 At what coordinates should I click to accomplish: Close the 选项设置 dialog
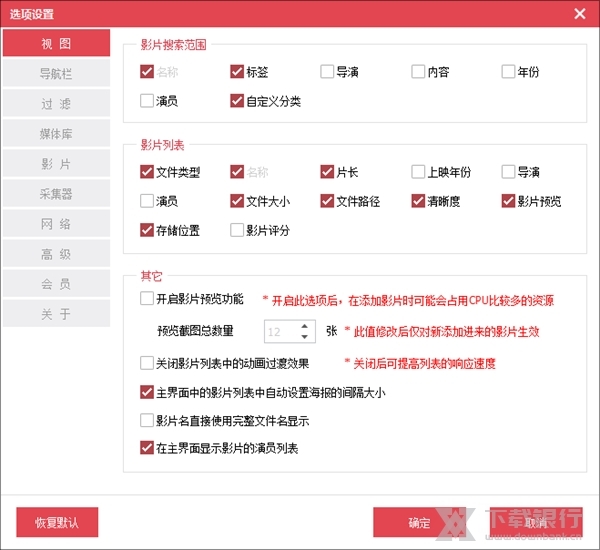point(580,14)
